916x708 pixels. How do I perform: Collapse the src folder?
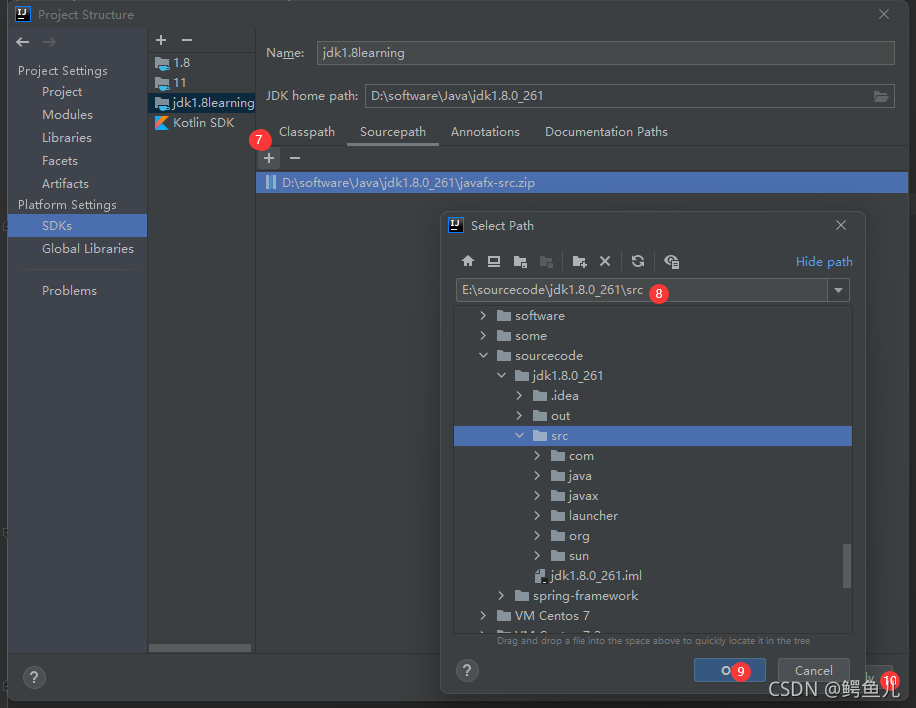point(519,436)
